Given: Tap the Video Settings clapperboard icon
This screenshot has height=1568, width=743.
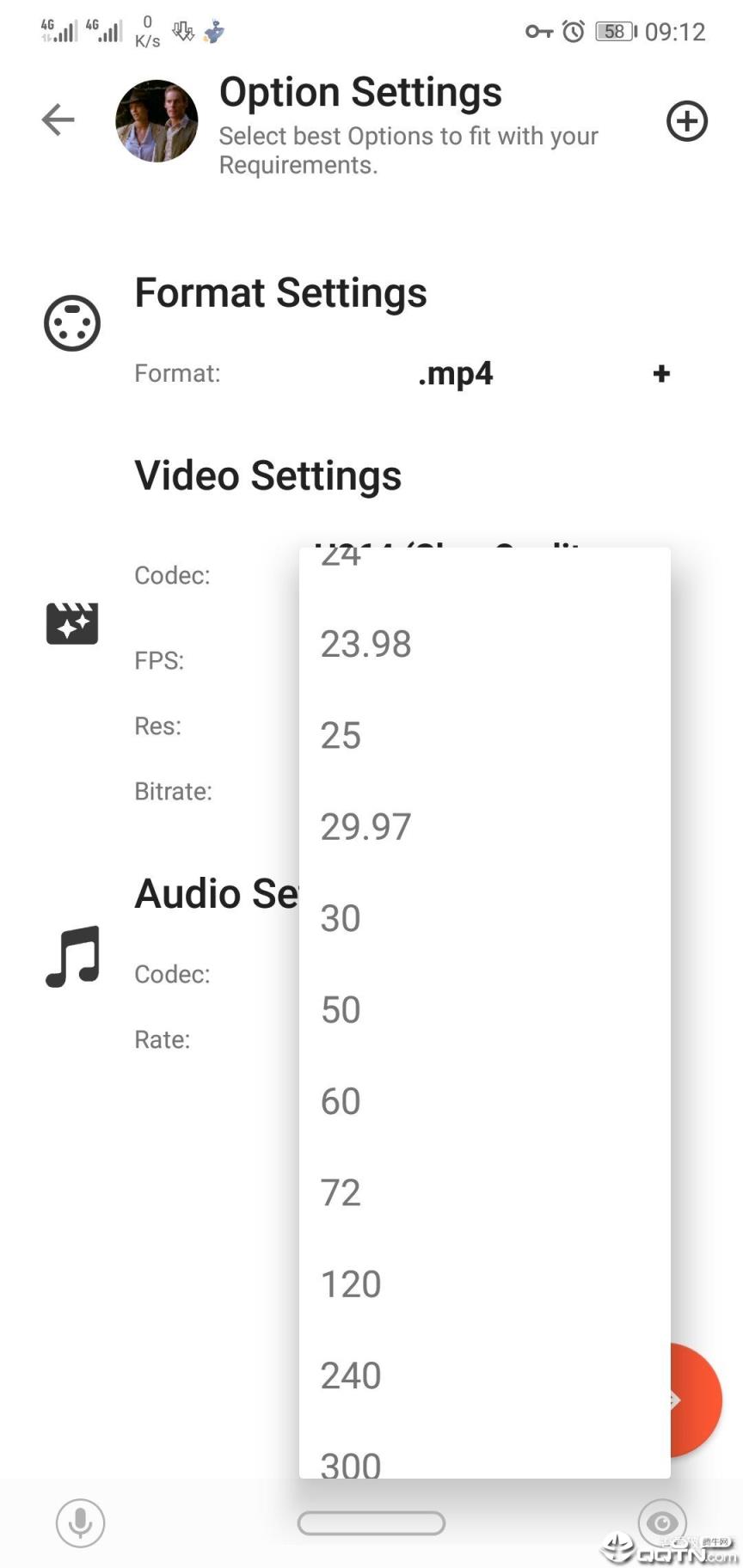Looking at the screenshot, I should pyautogui.click(x=72, y=623).
